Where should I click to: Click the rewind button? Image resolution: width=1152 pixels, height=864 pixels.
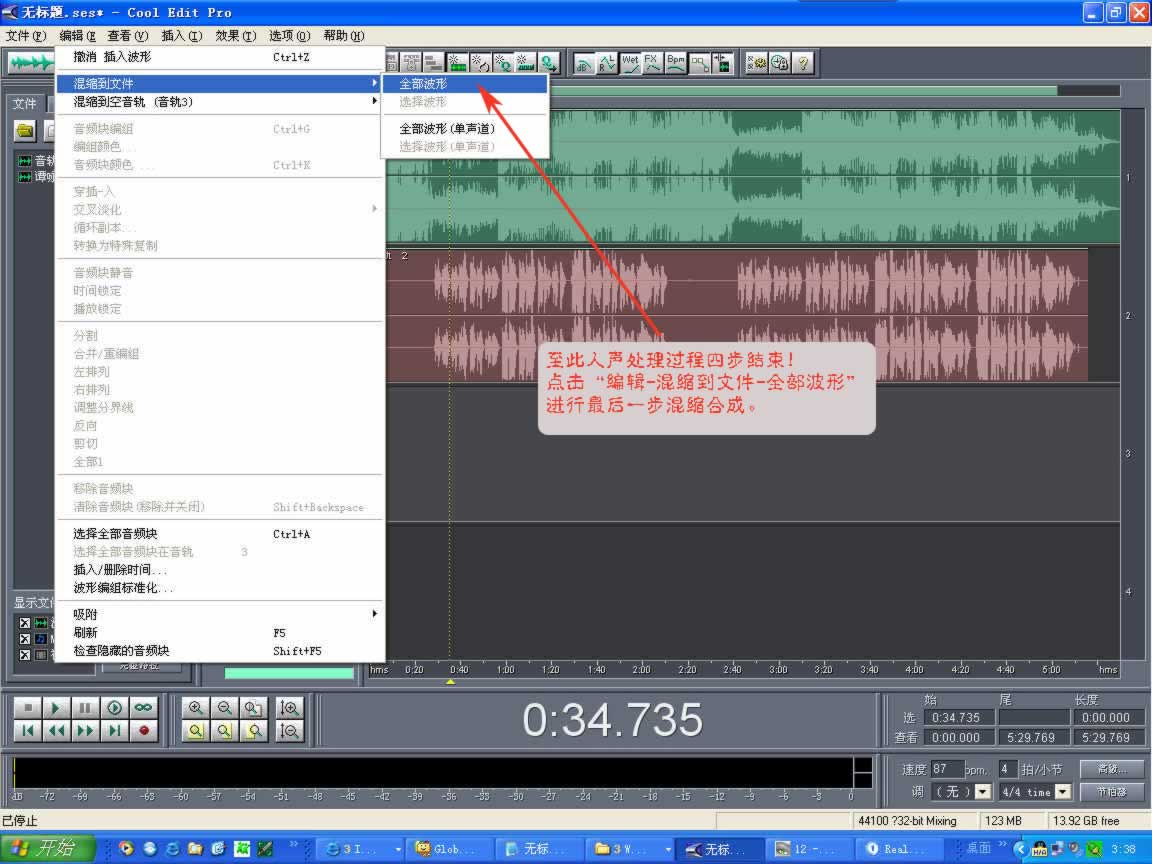[x=56, y=730]
